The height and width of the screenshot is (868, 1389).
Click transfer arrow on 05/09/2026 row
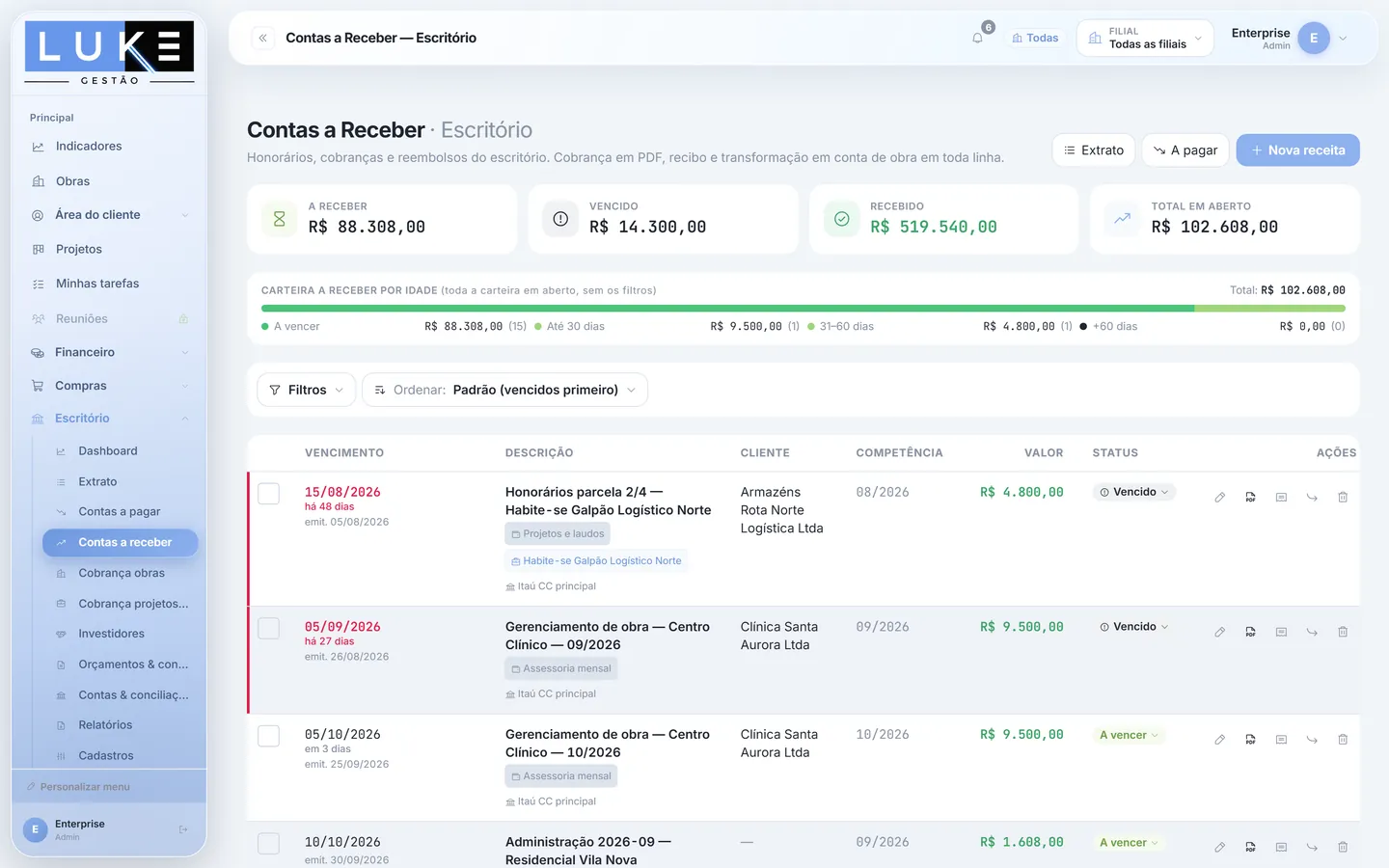pyautogui.click(x=1312, y=633)
